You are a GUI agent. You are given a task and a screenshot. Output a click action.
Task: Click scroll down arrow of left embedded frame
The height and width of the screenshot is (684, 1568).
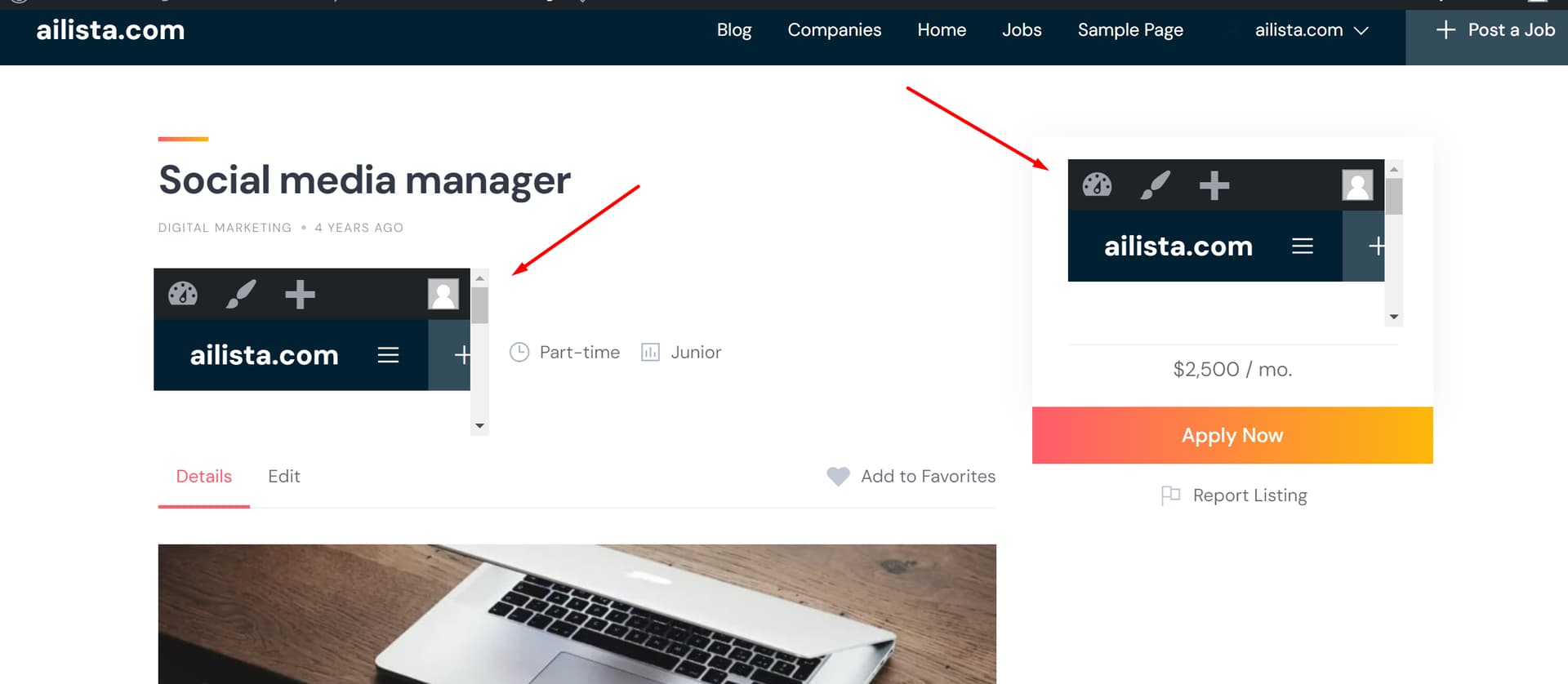pyautogui.click(x=480, y=426)
